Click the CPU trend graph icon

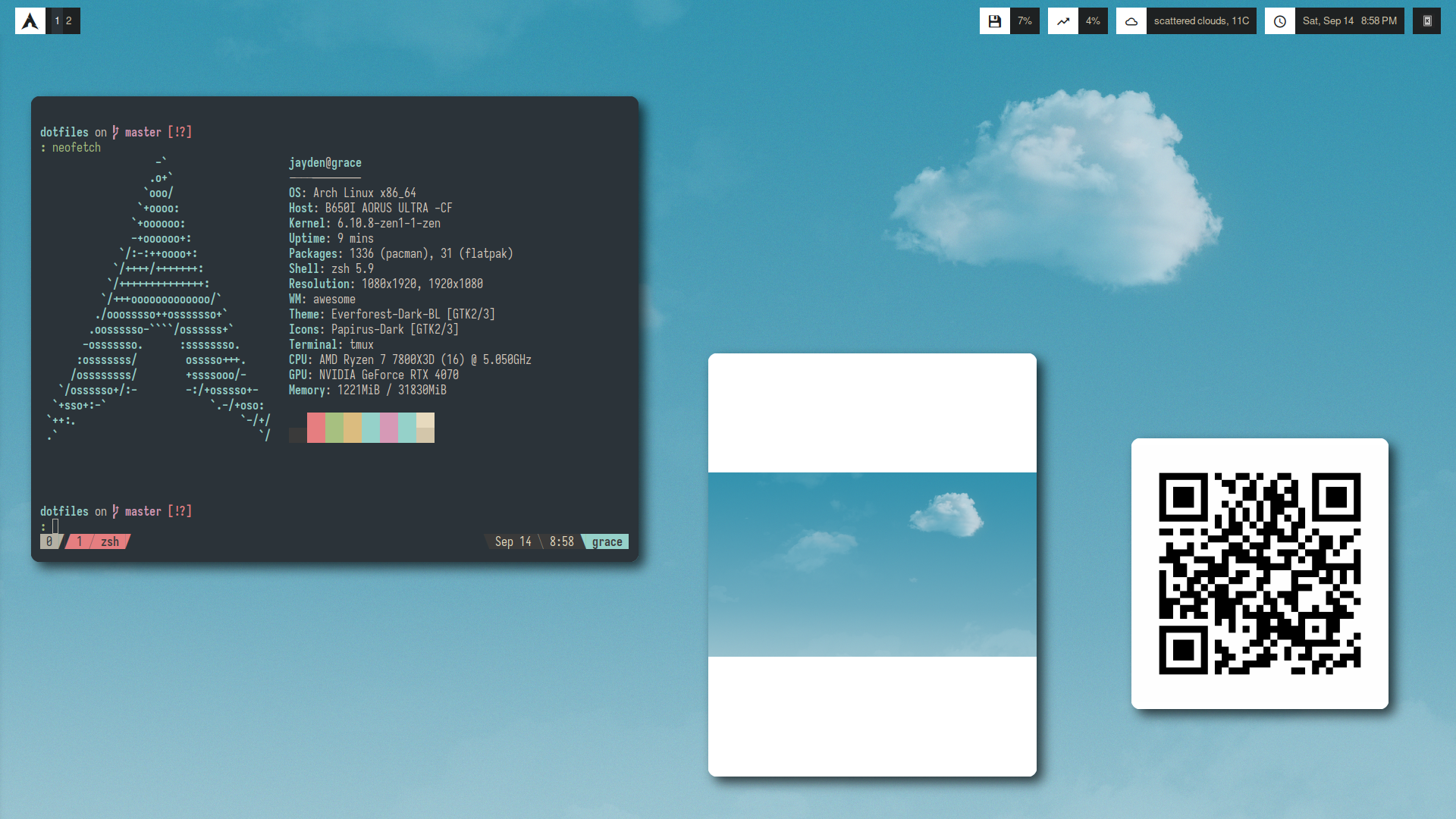(x=1062, y=21)
